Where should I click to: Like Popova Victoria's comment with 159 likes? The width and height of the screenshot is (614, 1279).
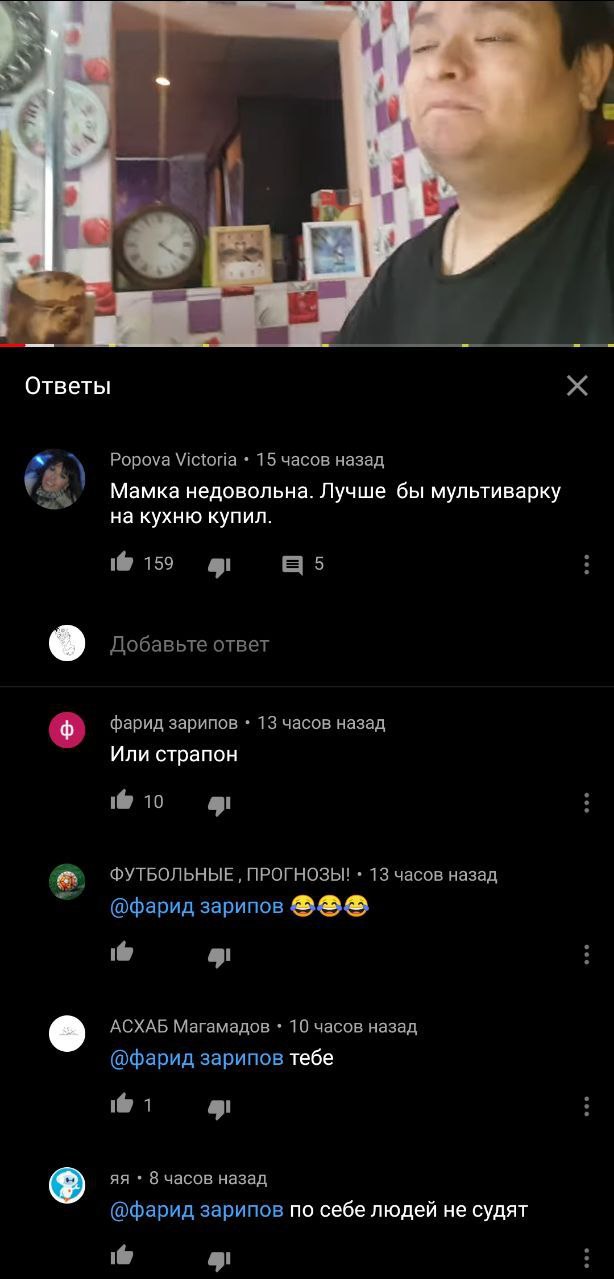(x=122, y=564)
